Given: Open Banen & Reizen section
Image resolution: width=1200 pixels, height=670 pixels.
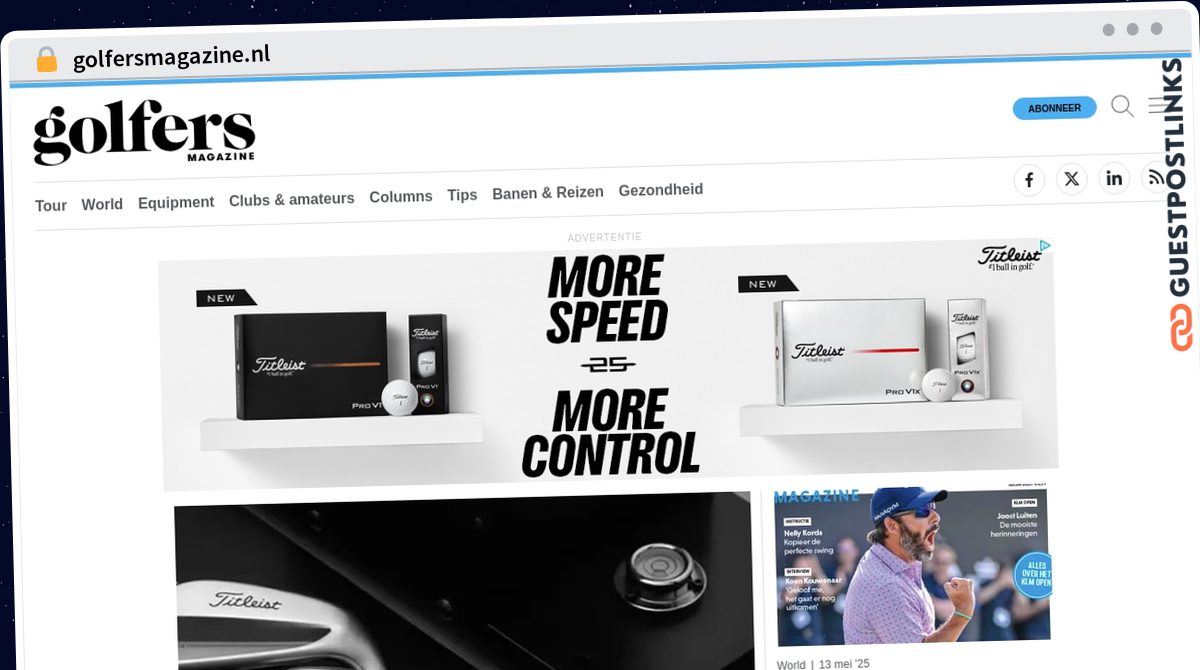Looking at the screenshot, I should tap(548, 193).
